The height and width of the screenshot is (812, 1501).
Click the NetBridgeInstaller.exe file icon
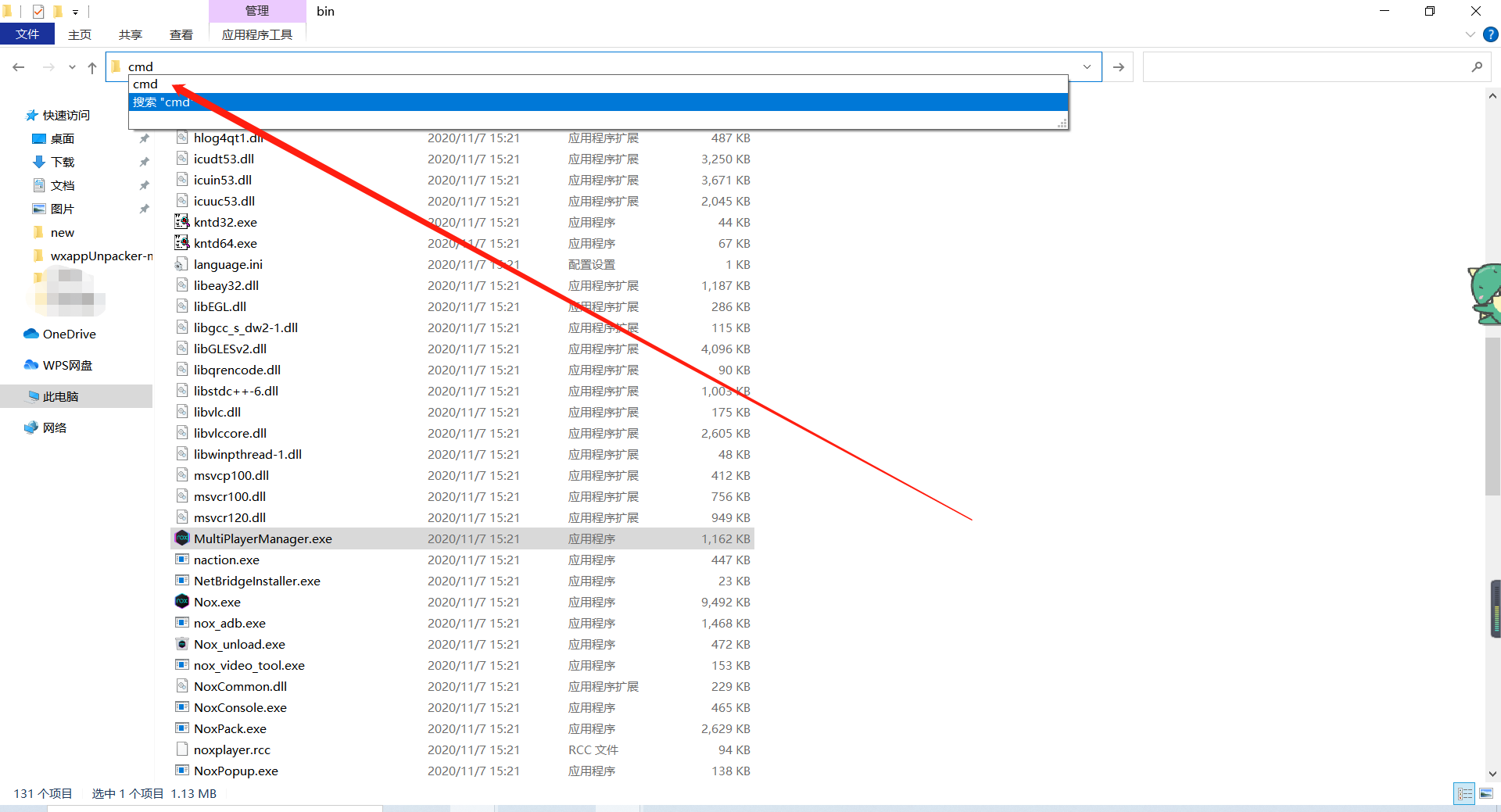point(181,581)
